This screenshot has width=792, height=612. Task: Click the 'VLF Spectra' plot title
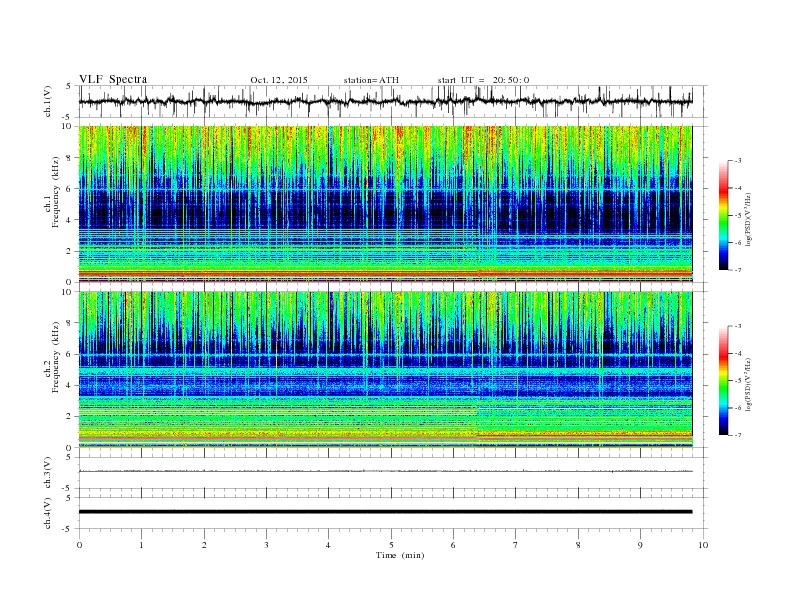click(113, 79)
